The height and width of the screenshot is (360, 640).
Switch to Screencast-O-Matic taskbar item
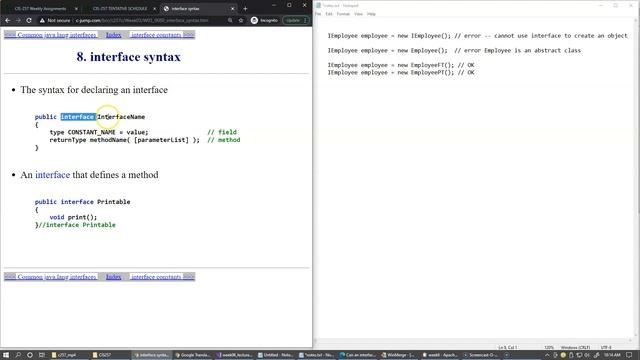coord(481,355)
